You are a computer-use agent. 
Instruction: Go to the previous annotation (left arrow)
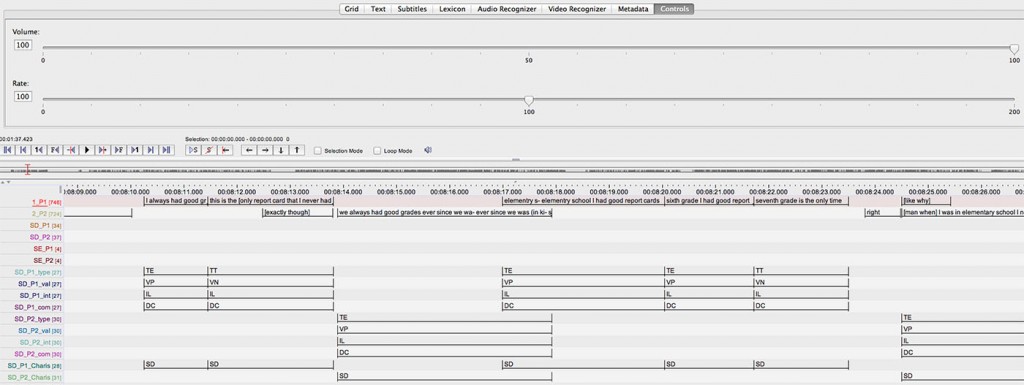coord(249,150)
